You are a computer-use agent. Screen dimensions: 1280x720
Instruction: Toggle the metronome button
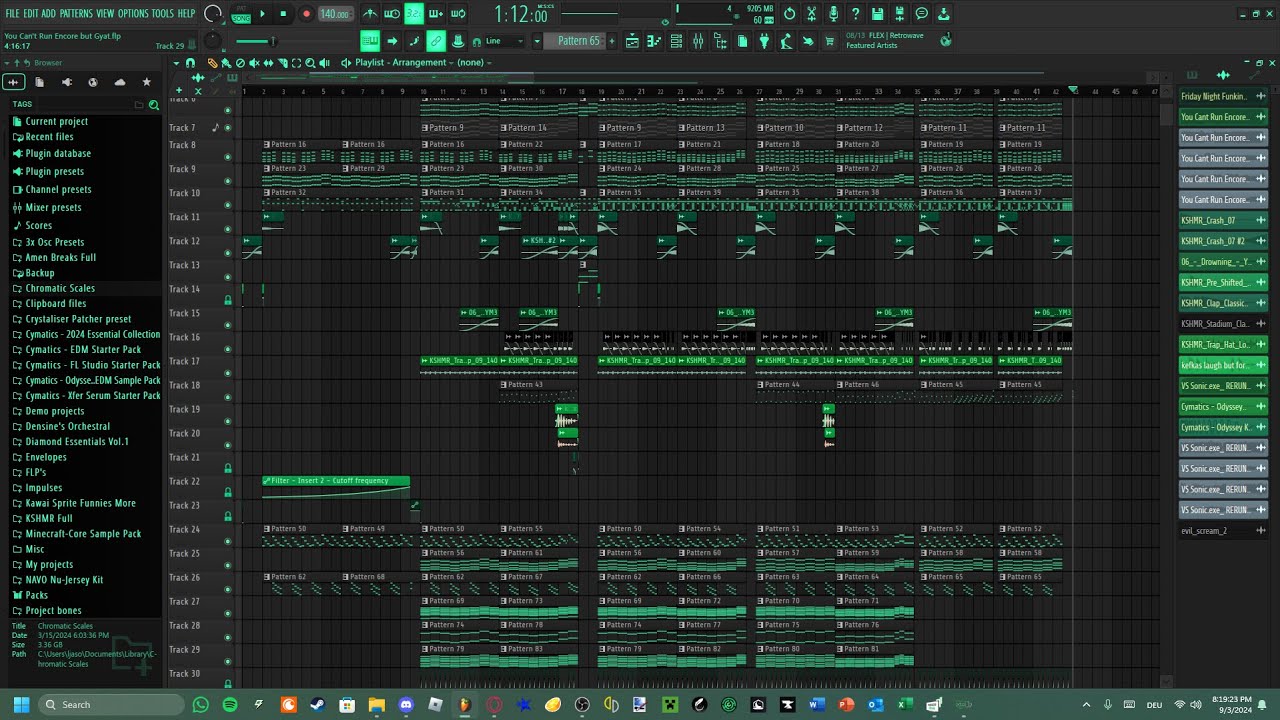coord(370,14)
